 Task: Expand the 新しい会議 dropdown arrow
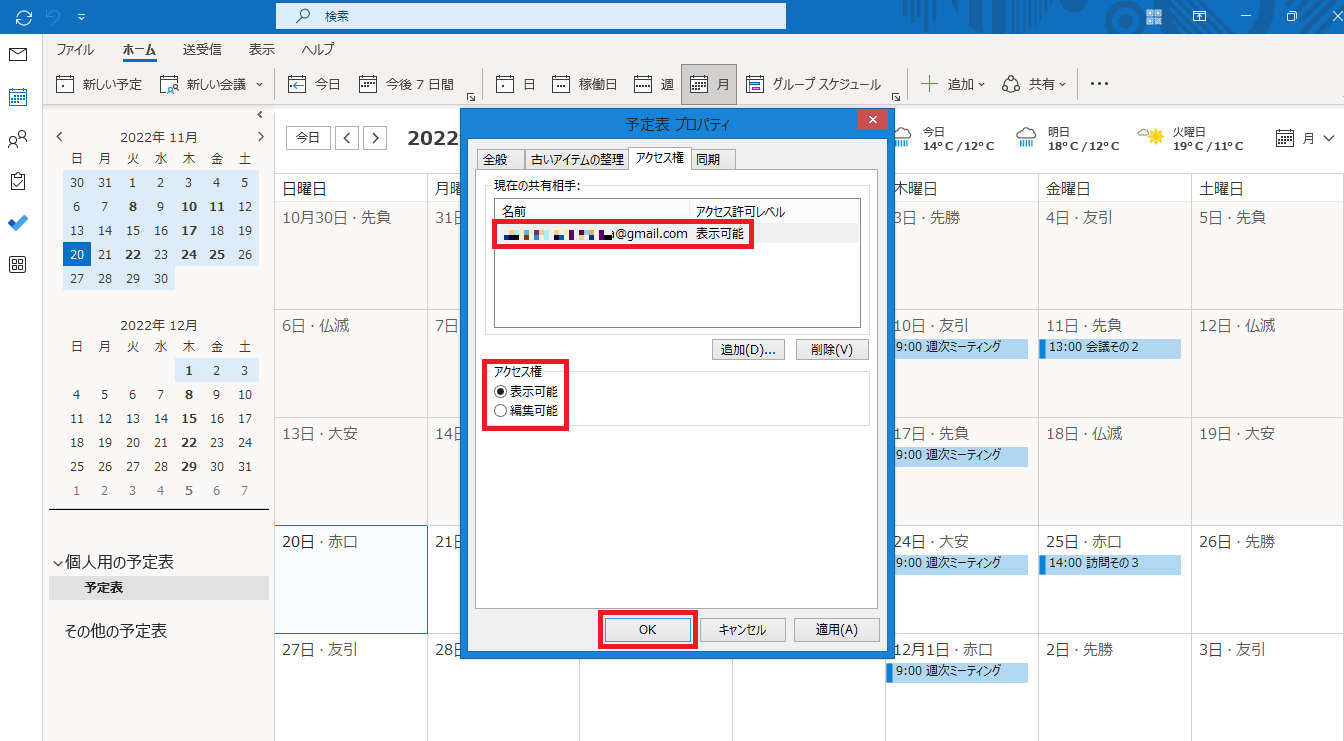[x=260, y=85]
